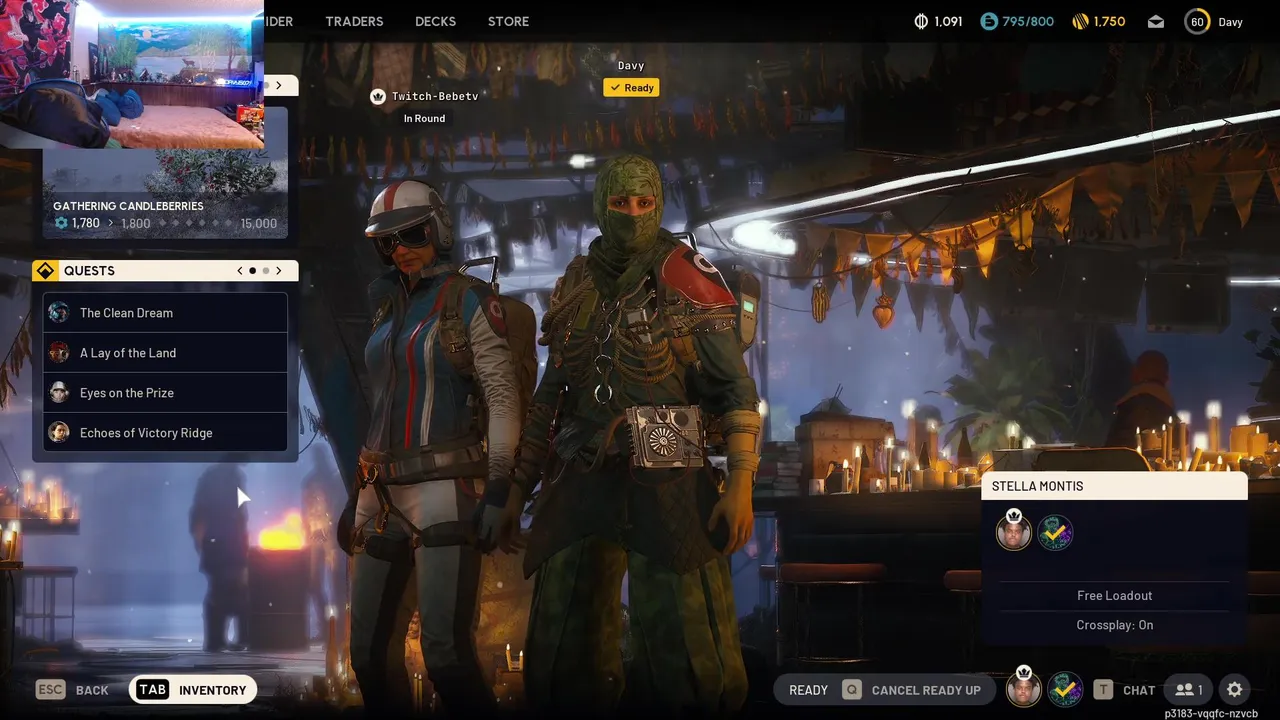Viewport: 1280px width, 720px height.
Task: Click readied member avatar in Stella Montis panel
Action: pyautogui.click(x=1055, y=533)
